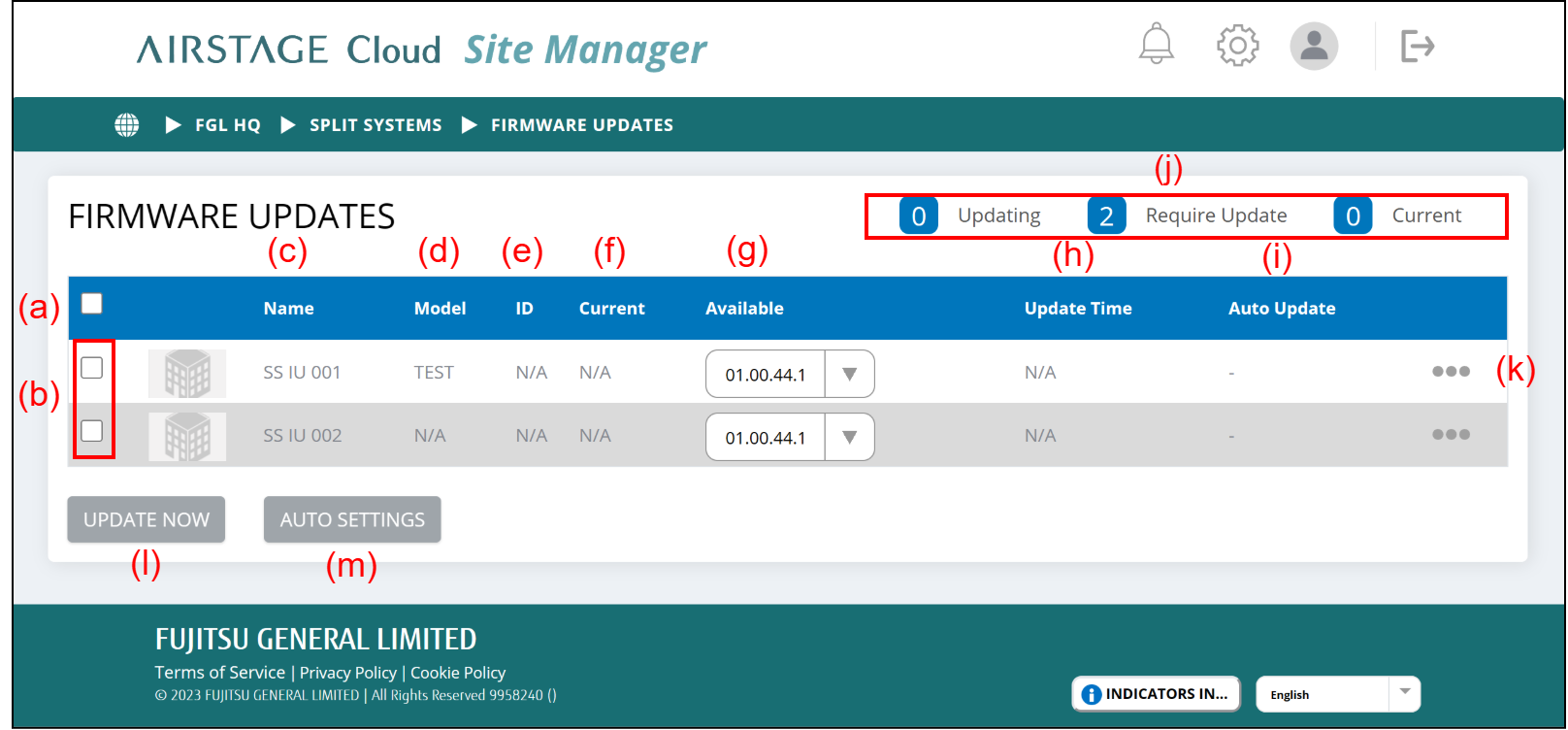This screenshot has height=730, width=1568.
Task: Click the info icon on Indicators button
Action: coord(1092,694)
